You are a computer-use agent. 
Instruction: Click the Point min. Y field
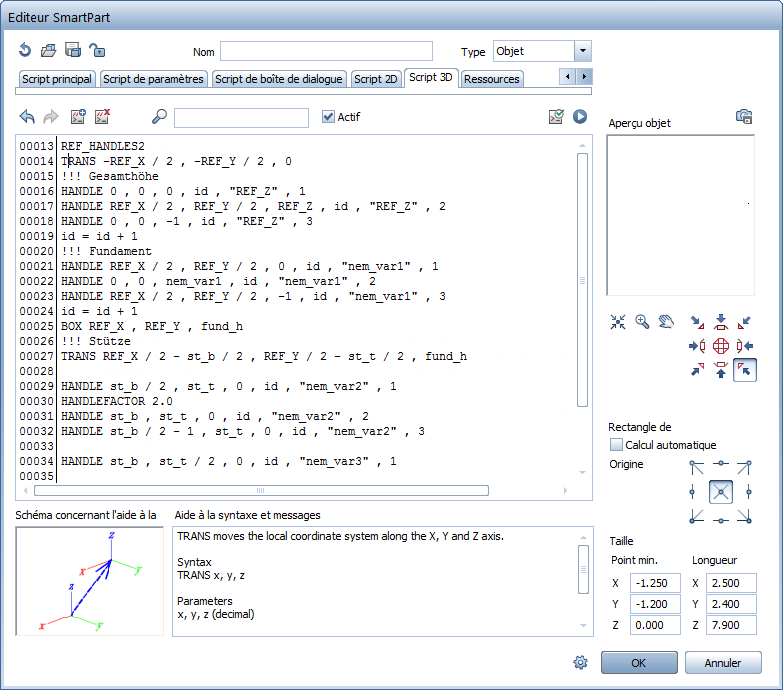[x=655, y=604]
